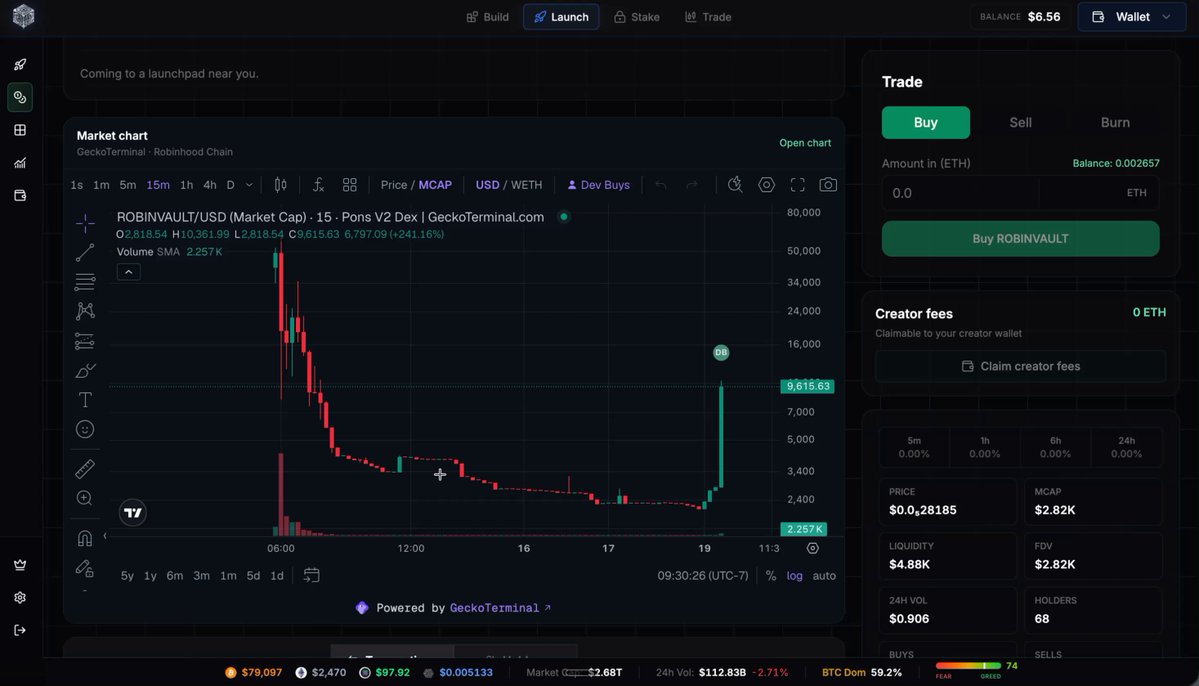Click Claim creator fees button
The width and height of the screenshot is (1199, 686).
coord(1020,366)
